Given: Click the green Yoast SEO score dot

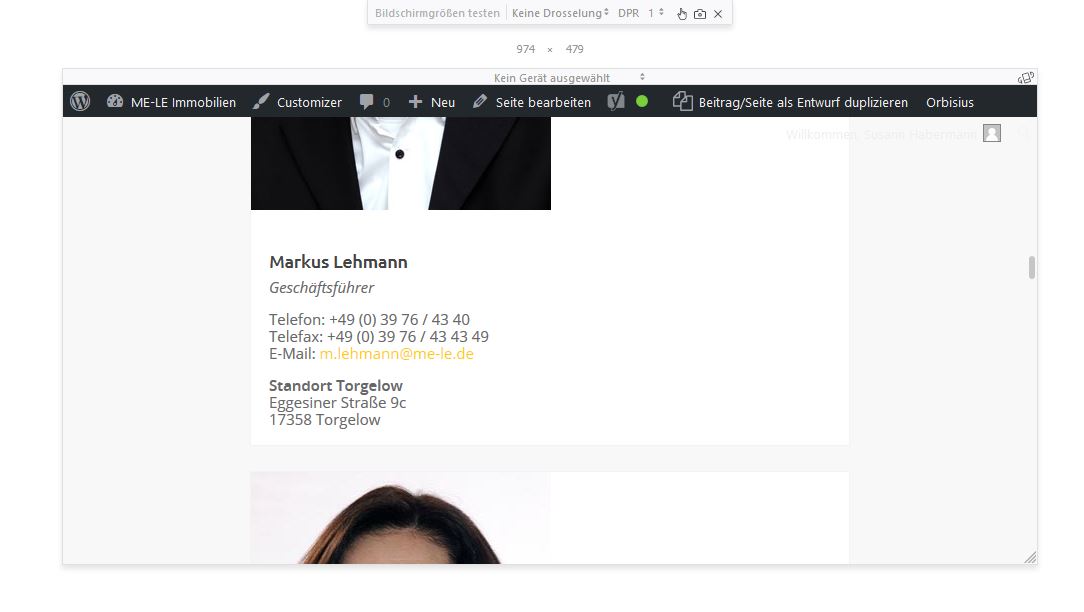Looking at the screenshot, I should (642, 102).
